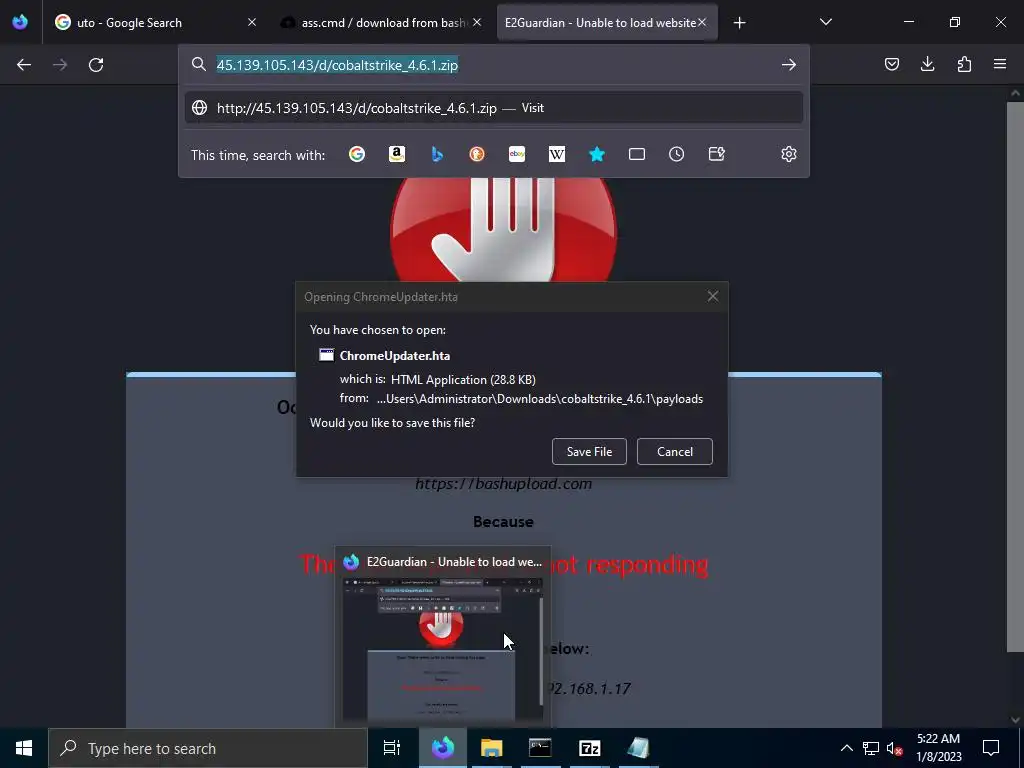Search with Wikipedia in the address bar dropdown
The image size is (1024, 768).
(556, 154)
